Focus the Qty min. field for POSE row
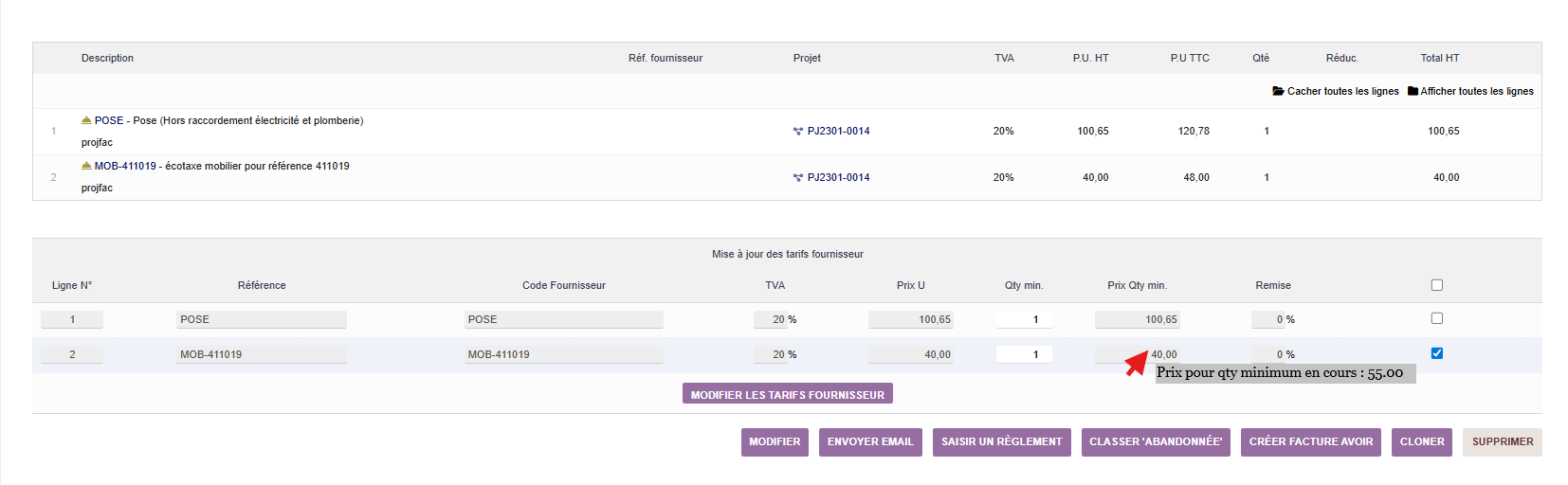This screenshot has height=485, width=1568. 1035,320
